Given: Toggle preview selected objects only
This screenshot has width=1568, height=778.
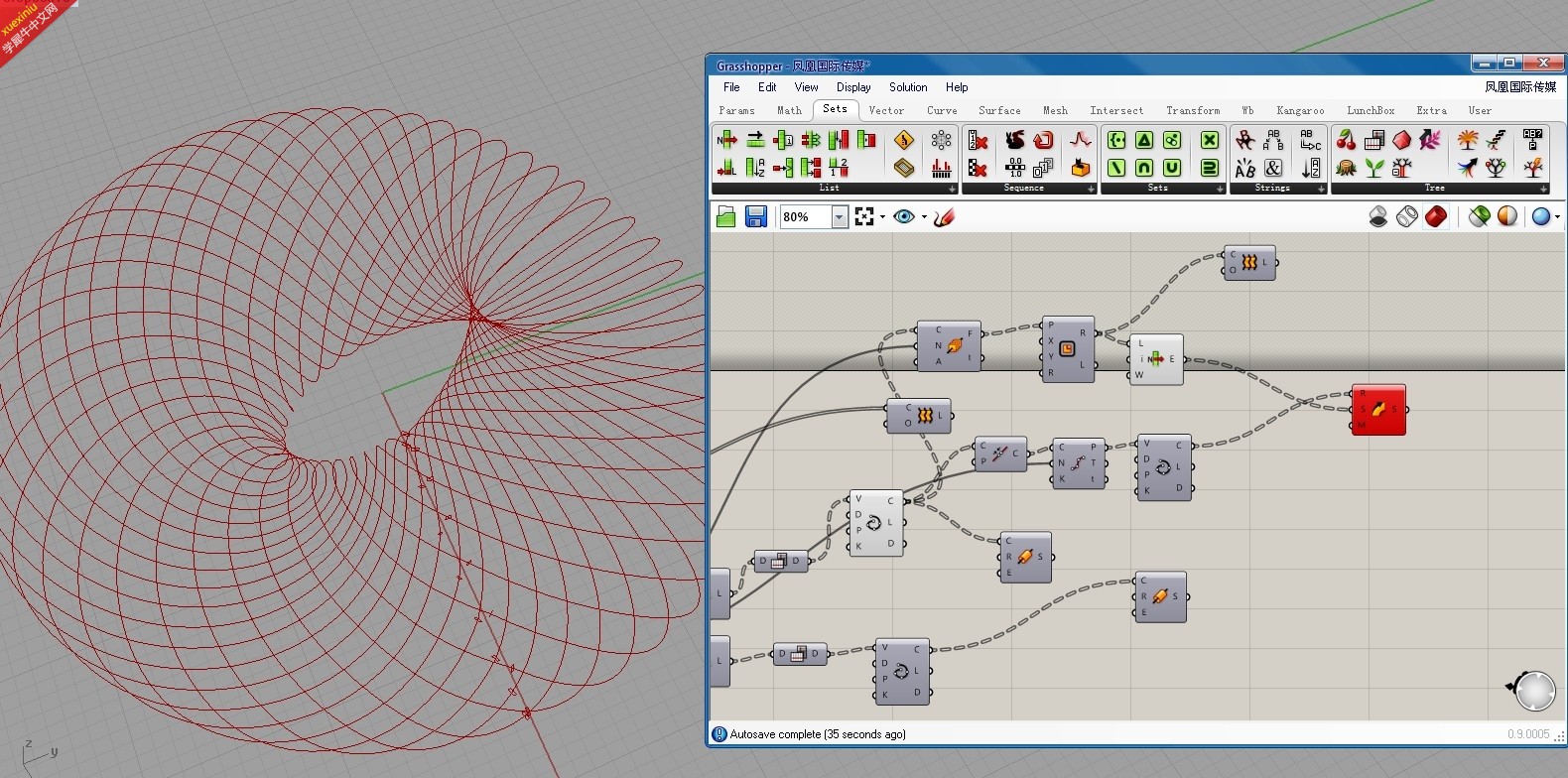Looking at the screenshot, I should tap(1479, 216).
